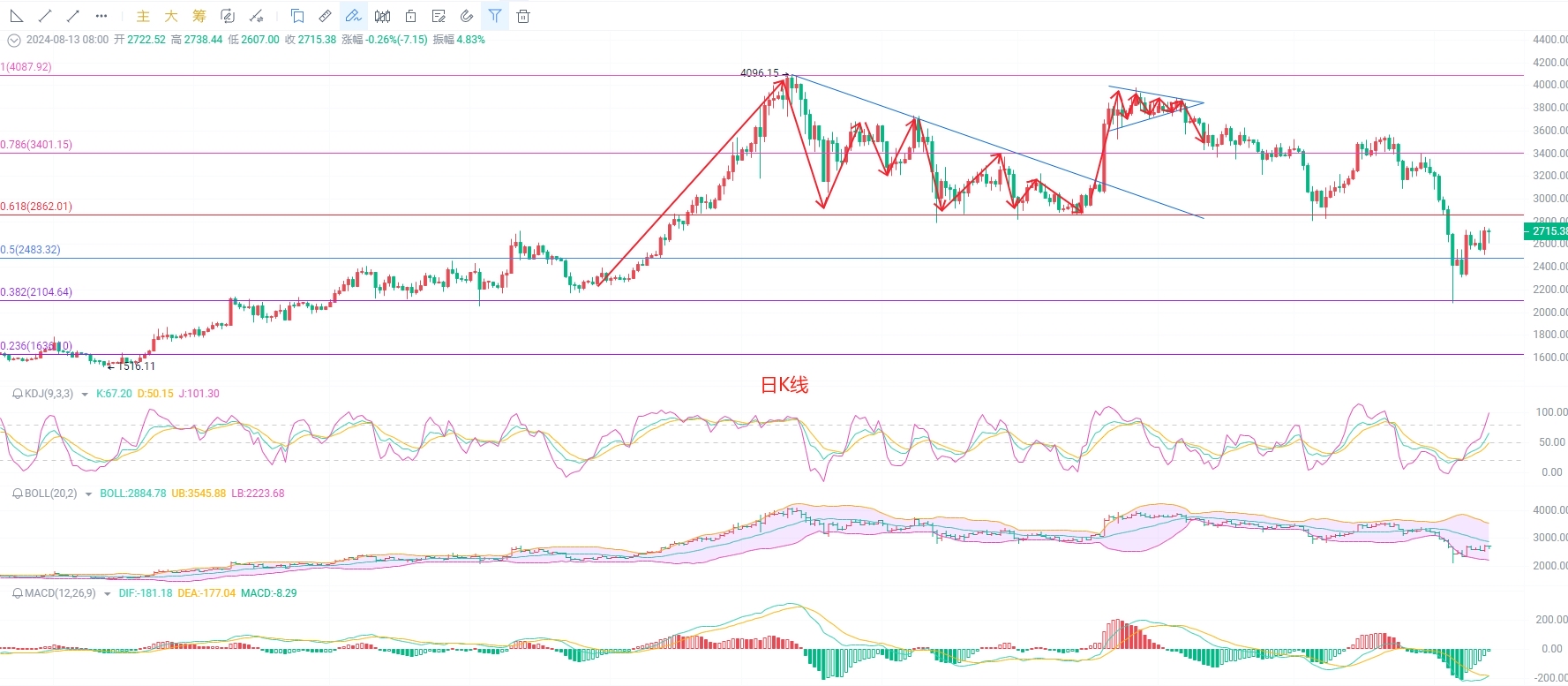
Task: Select the arrow line drawing tool
Action: coord(73,16)
